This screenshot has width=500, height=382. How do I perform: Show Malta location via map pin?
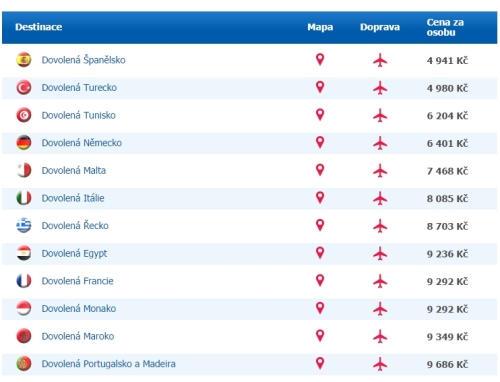[x=320, y=170]
